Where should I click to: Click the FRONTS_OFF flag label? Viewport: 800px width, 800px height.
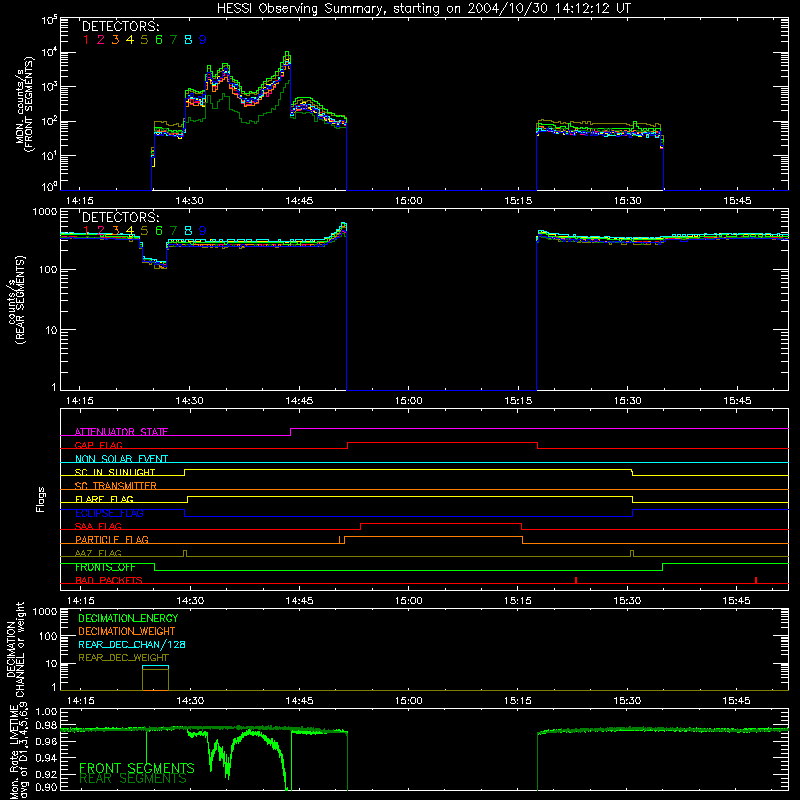point(105,567)
